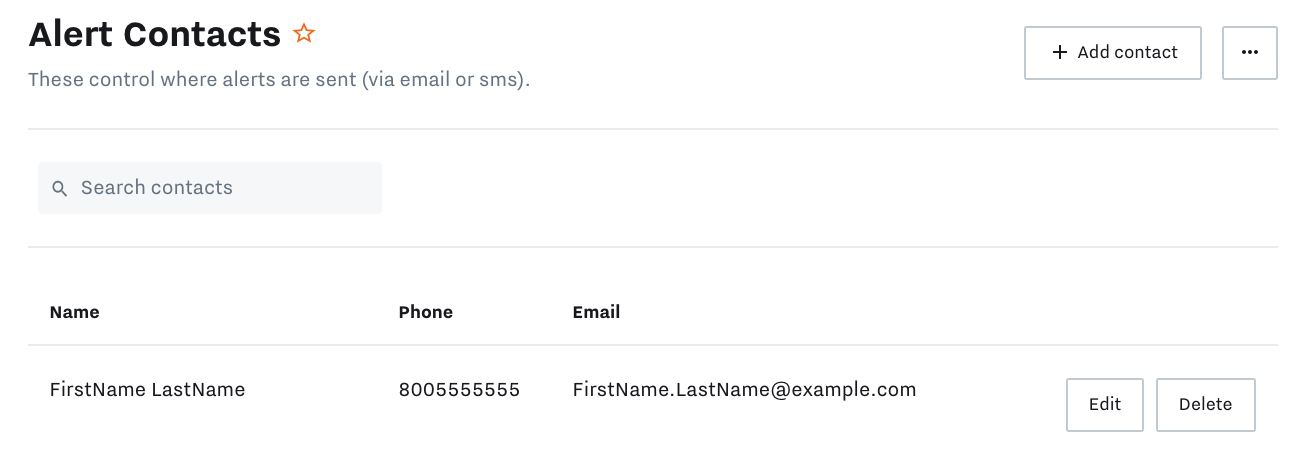1294x458 pixels.
Task: Sort by the Name column header
Action: [x=75, y=312]
